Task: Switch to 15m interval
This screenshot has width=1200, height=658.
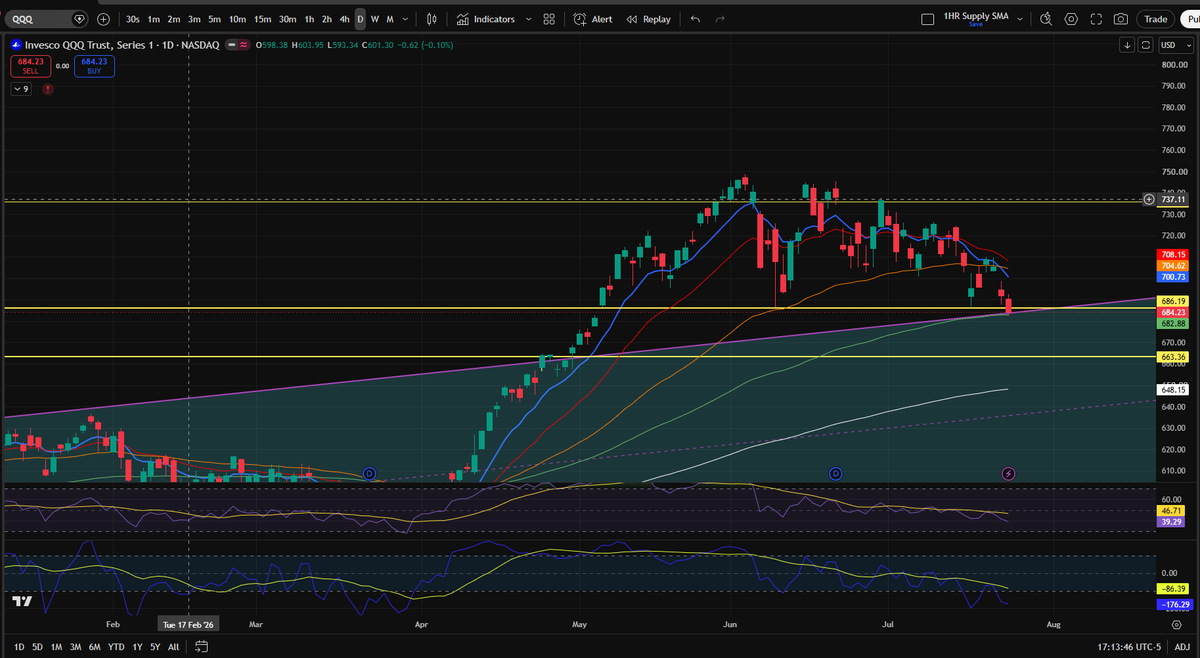Action: [x=262, y=19]
